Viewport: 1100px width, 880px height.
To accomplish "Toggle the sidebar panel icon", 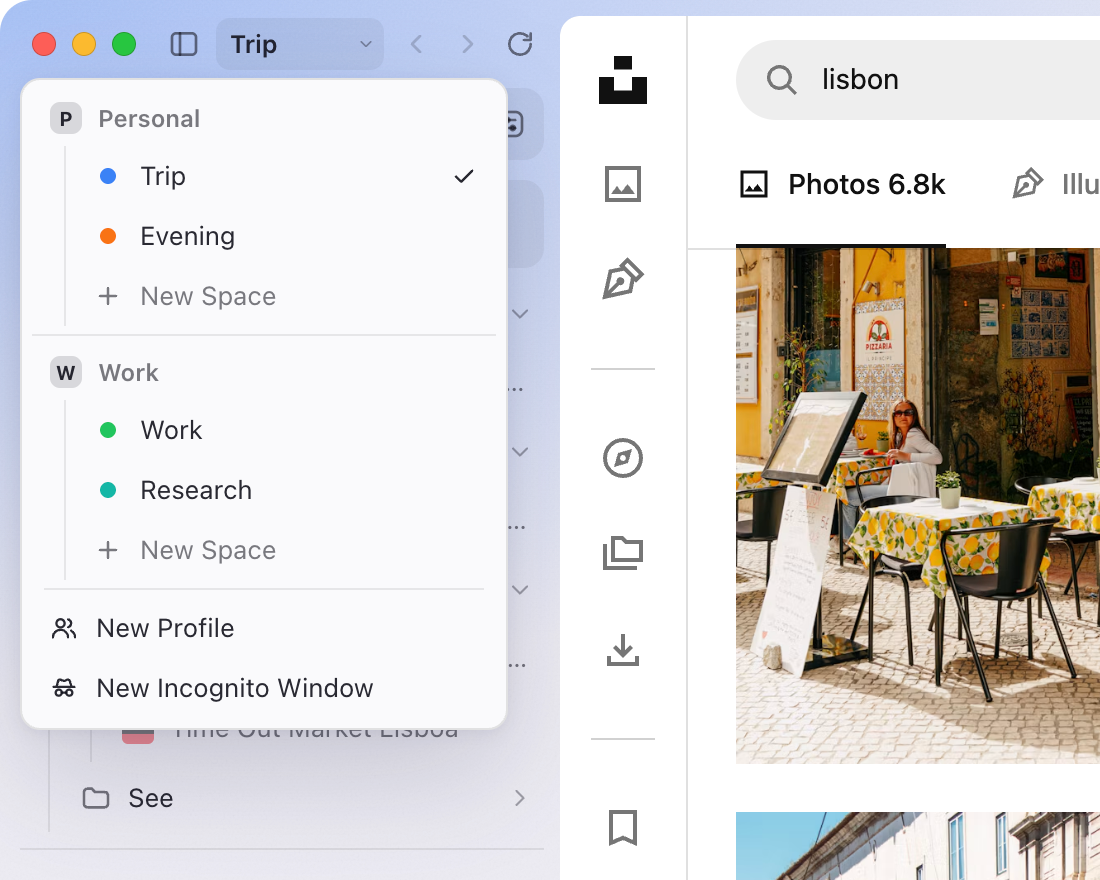I will pos(184,44).
